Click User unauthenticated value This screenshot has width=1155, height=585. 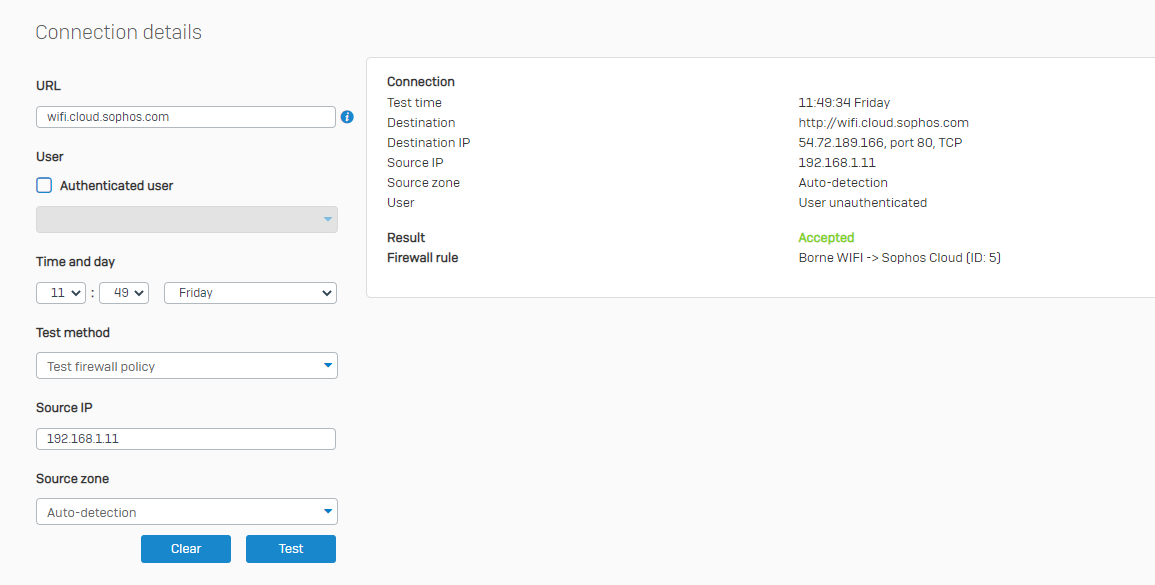pos(863,203)
